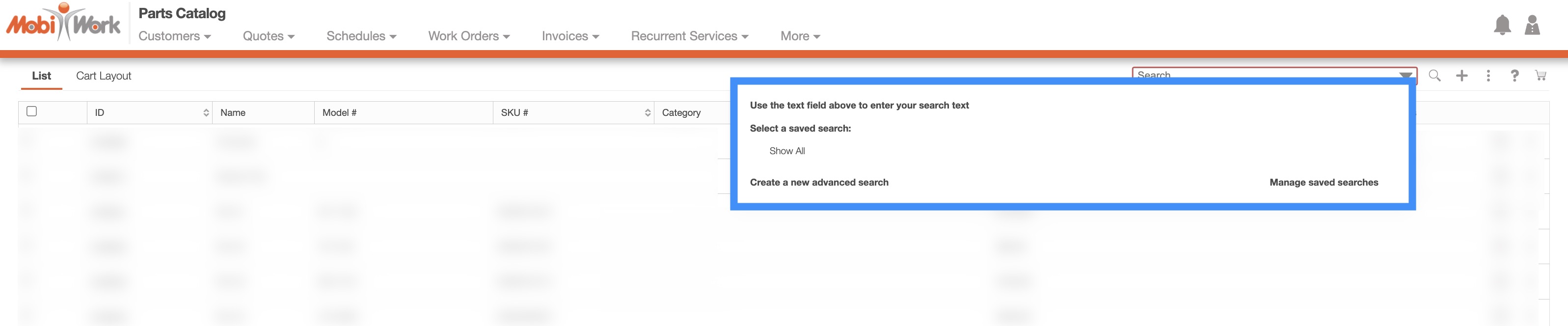Toggle the select-all checkbox in table header
The image size is (1568, 326).
click(x=31, y=111)
